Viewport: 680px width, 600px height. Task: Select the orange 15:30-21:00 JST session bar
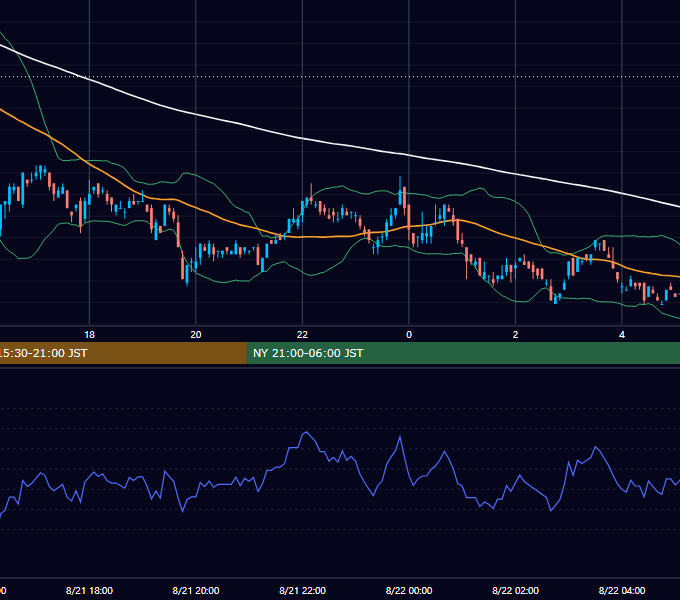123,353
